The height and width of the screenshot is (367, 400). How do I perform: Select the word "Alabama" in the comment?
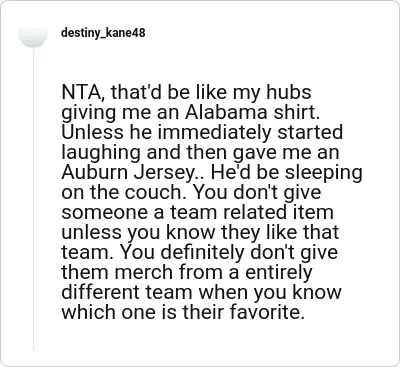[x=226, y=112]
